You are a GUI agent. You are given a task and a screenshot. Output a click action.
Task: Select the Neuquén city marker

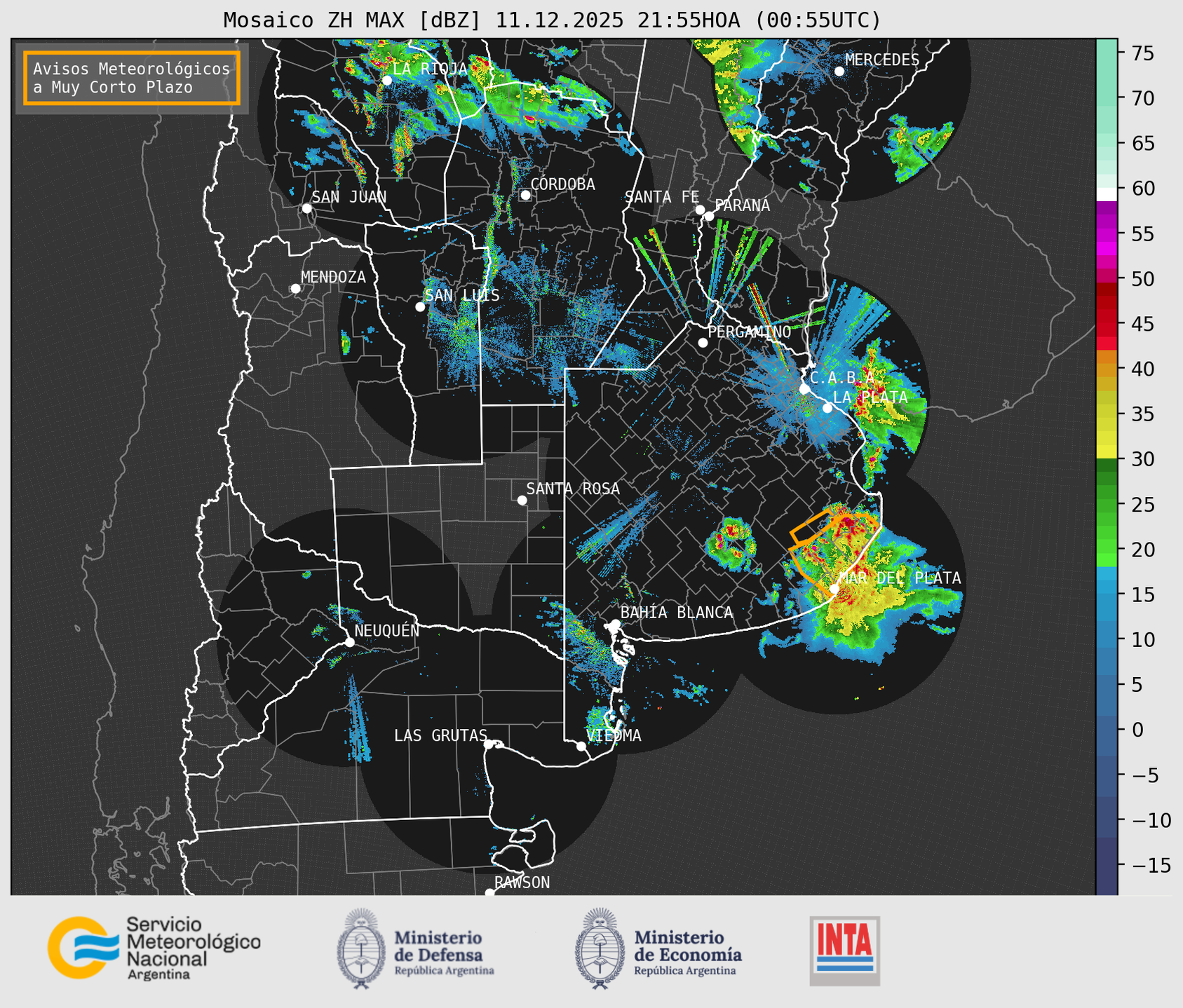349,642
